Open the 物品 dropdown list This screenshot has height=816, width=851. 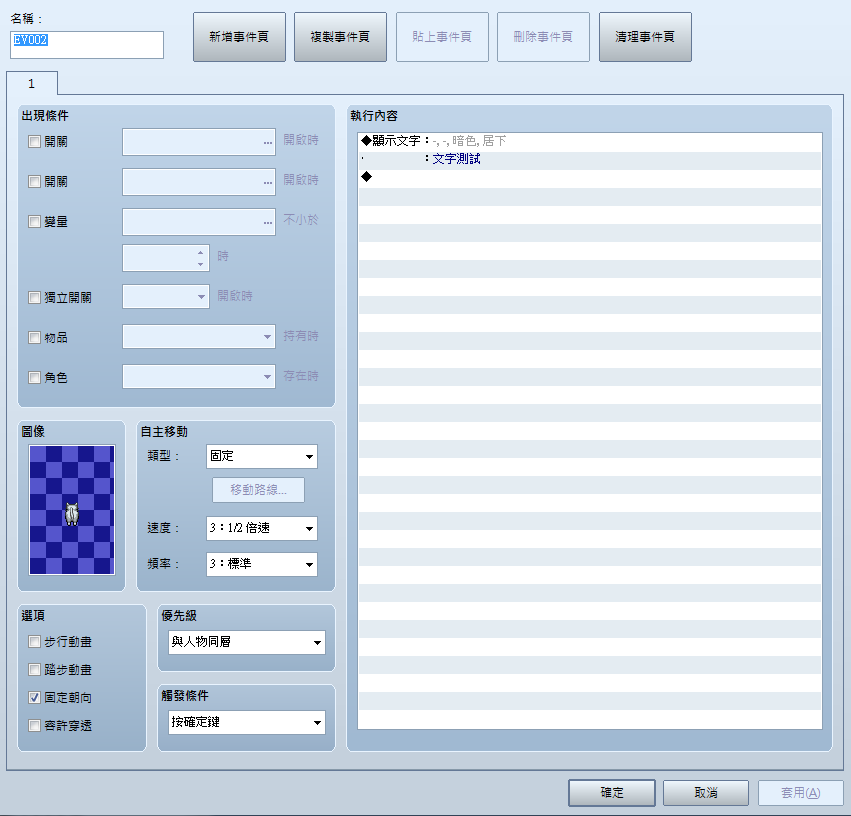[199, 337]
